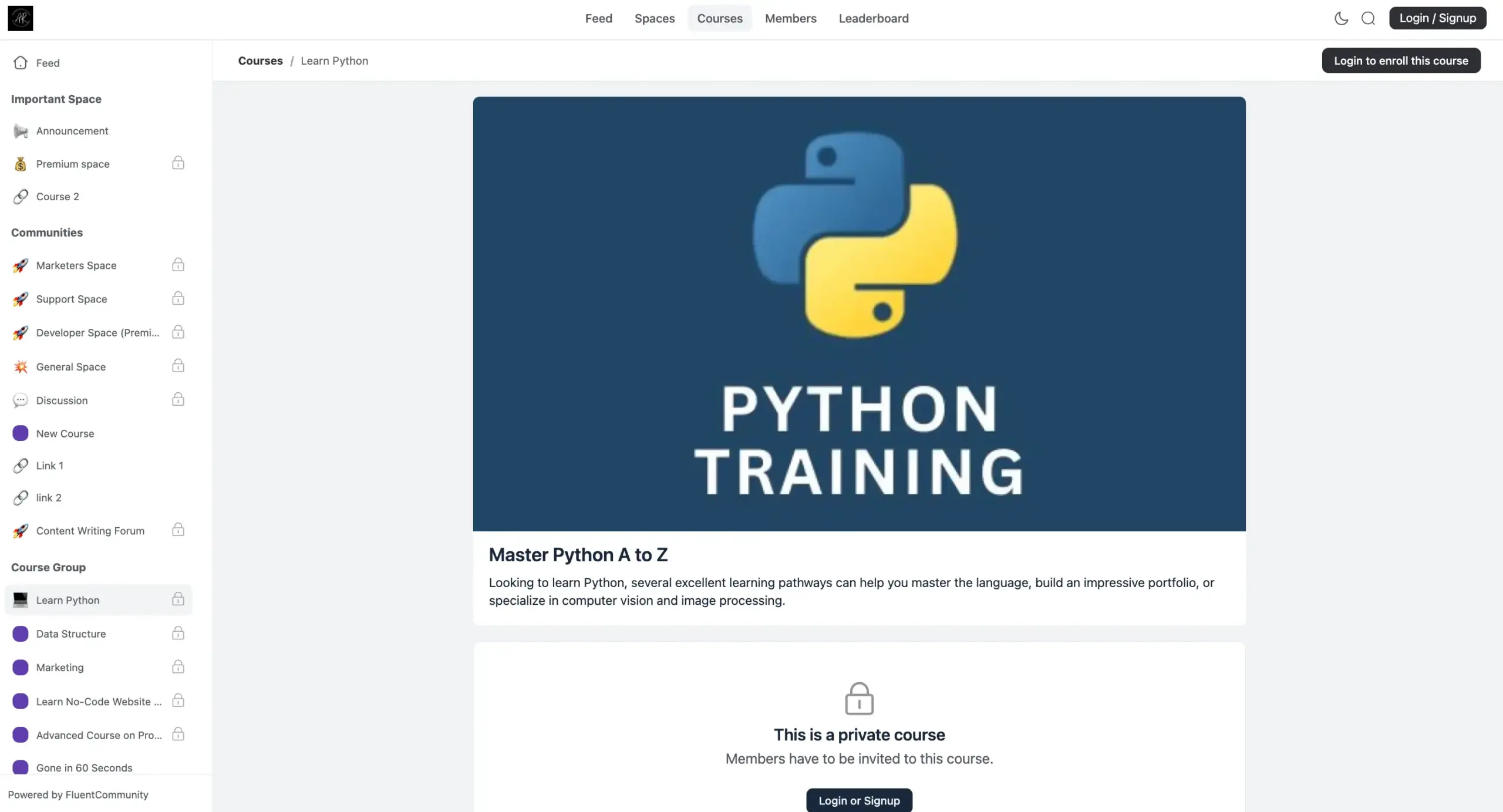Click the lock icon beside Data Structure
The image size is (1503, 812).
click(x=178, y=633)
